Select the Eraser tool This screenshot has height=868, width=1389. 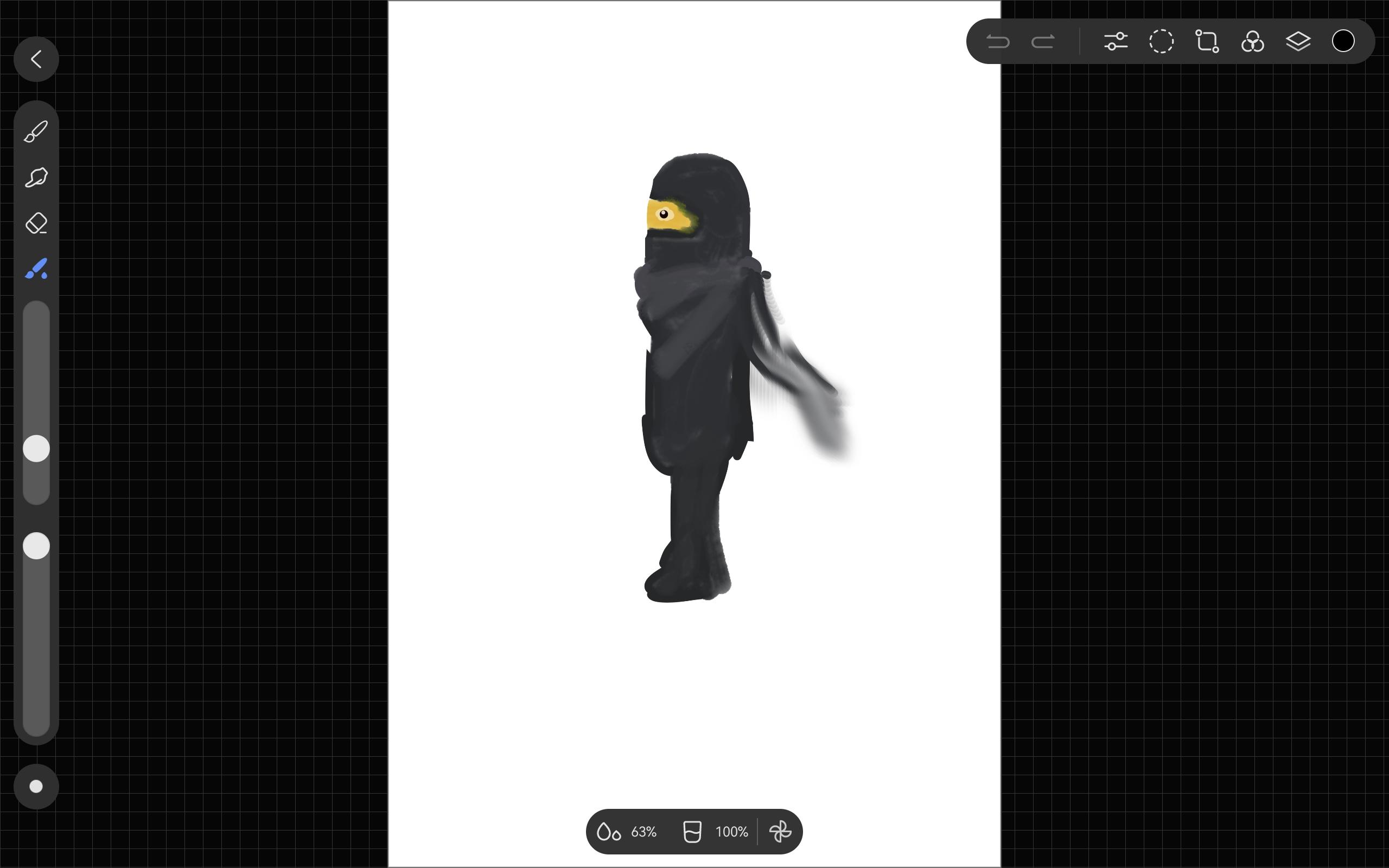(36, 224)
